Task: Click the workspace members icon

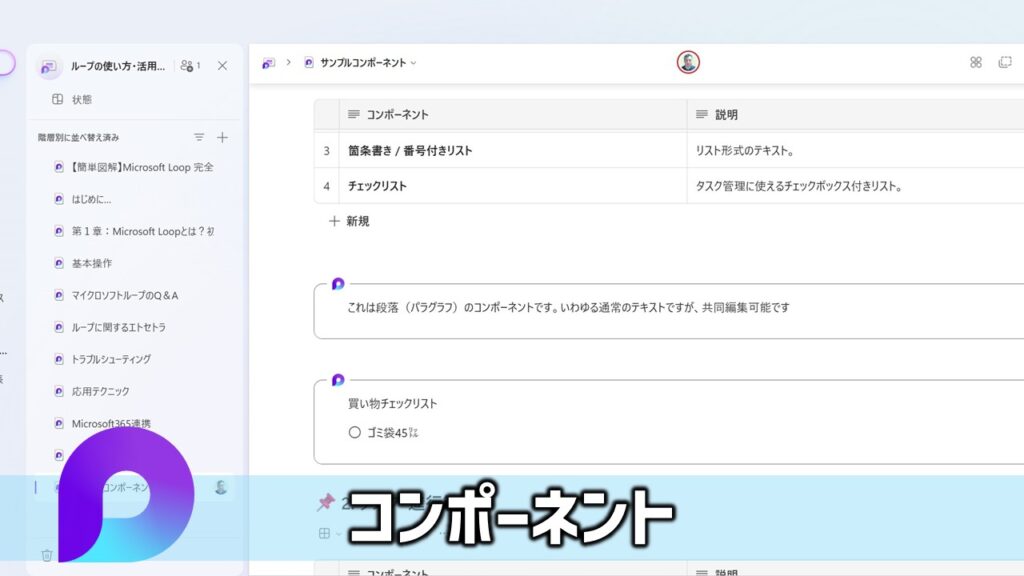Action: click(189, 66)
